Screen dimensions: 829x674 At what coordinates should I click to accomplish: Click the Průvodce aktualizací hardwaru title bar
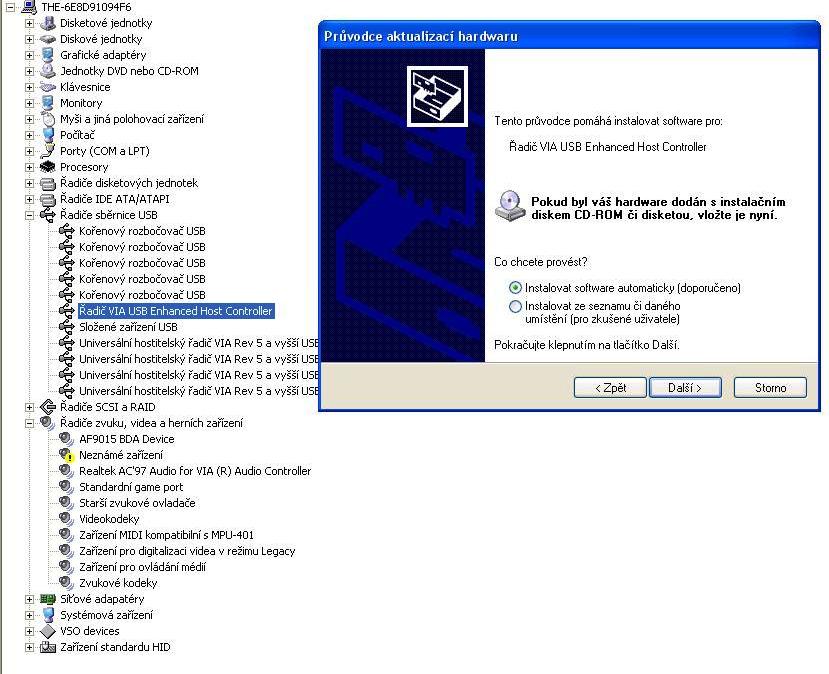[569, 36]
